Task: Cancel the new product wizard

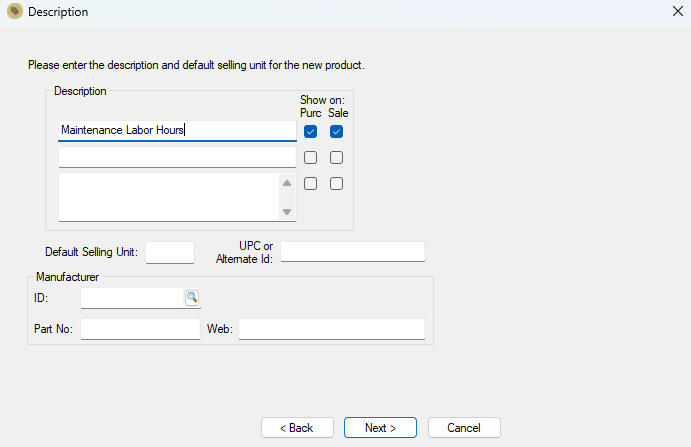Action: (x=464, y=428)
